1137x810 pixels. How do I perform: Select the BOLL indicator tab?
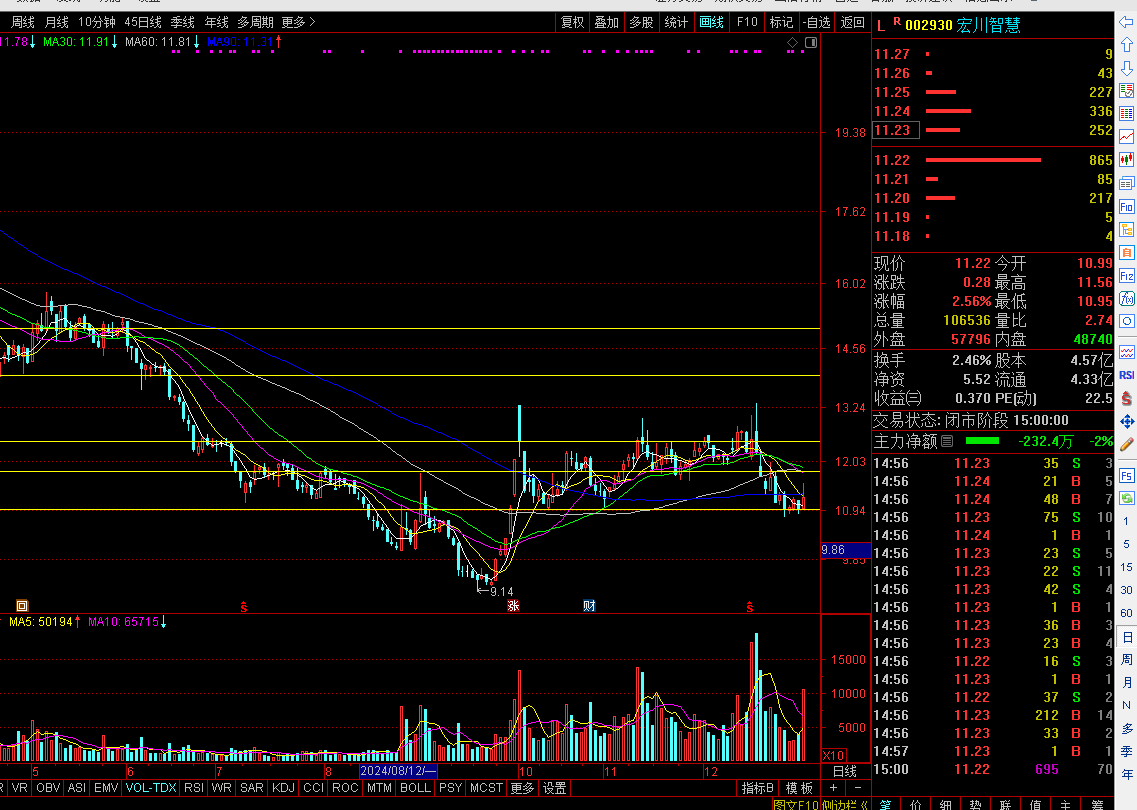(x=414, y=788)
